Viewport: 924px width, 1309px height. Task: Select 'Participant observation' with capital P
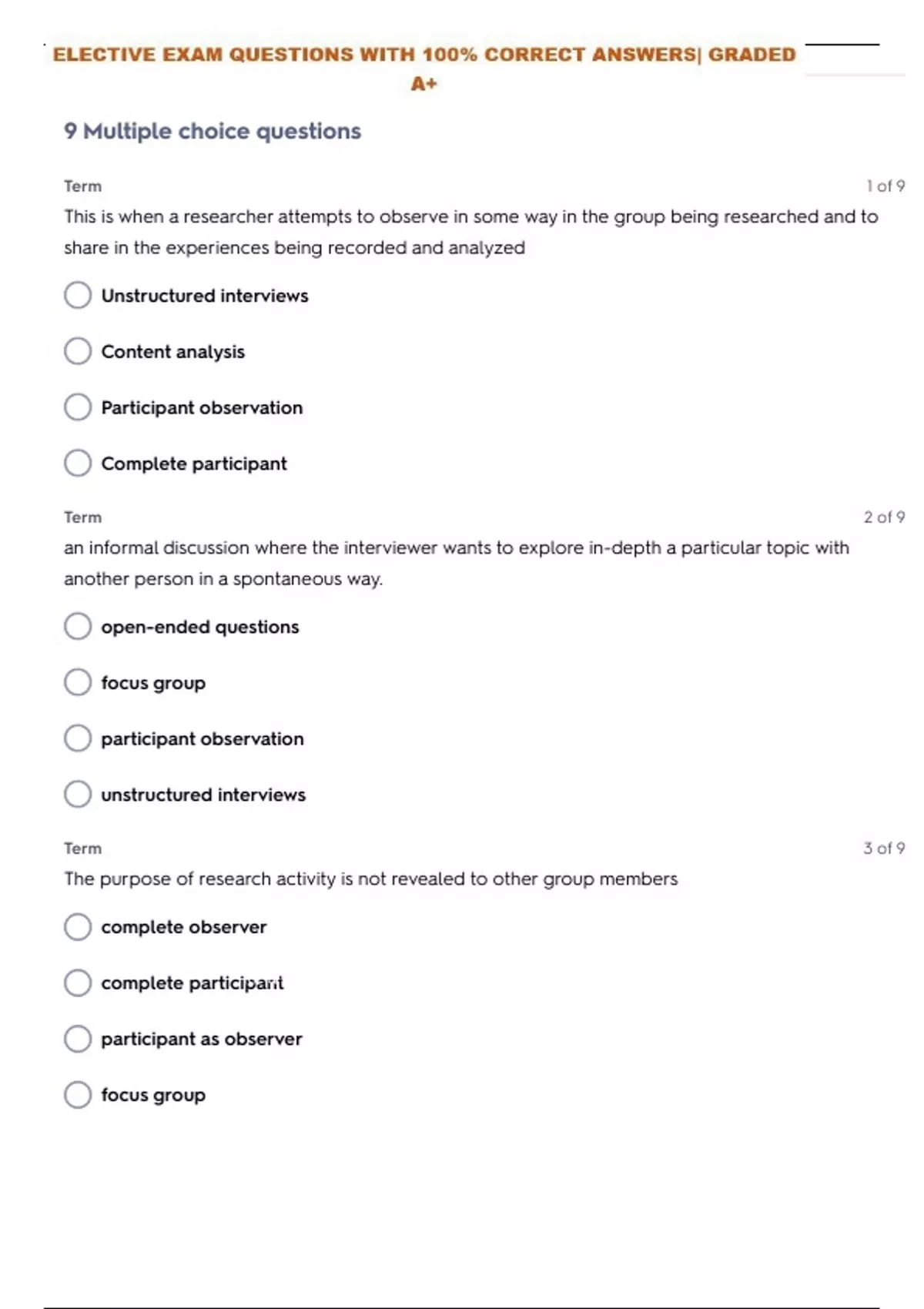coord(78,407)
